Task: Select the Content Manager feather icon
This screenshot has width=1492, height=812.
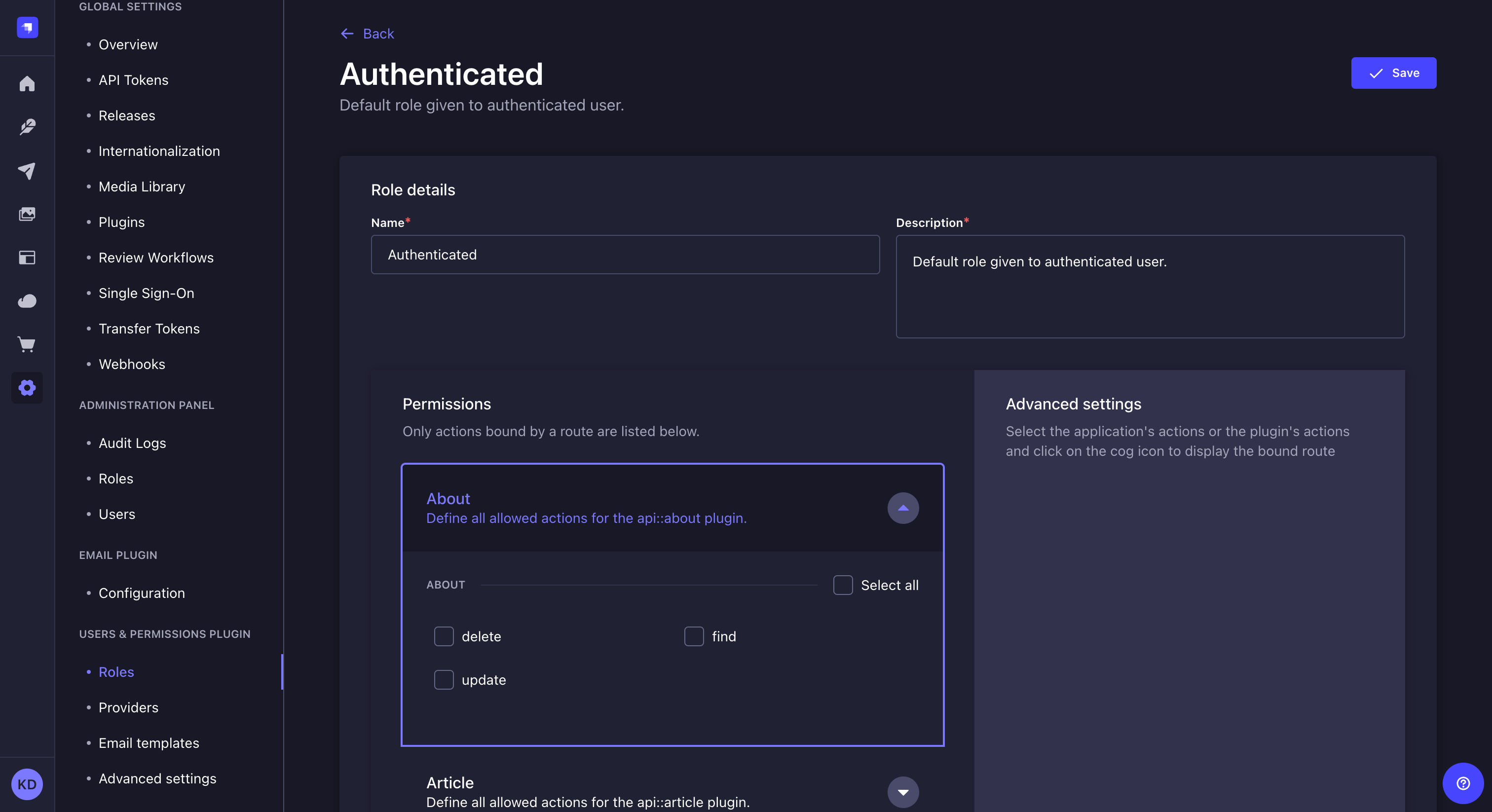Action: 27,127
